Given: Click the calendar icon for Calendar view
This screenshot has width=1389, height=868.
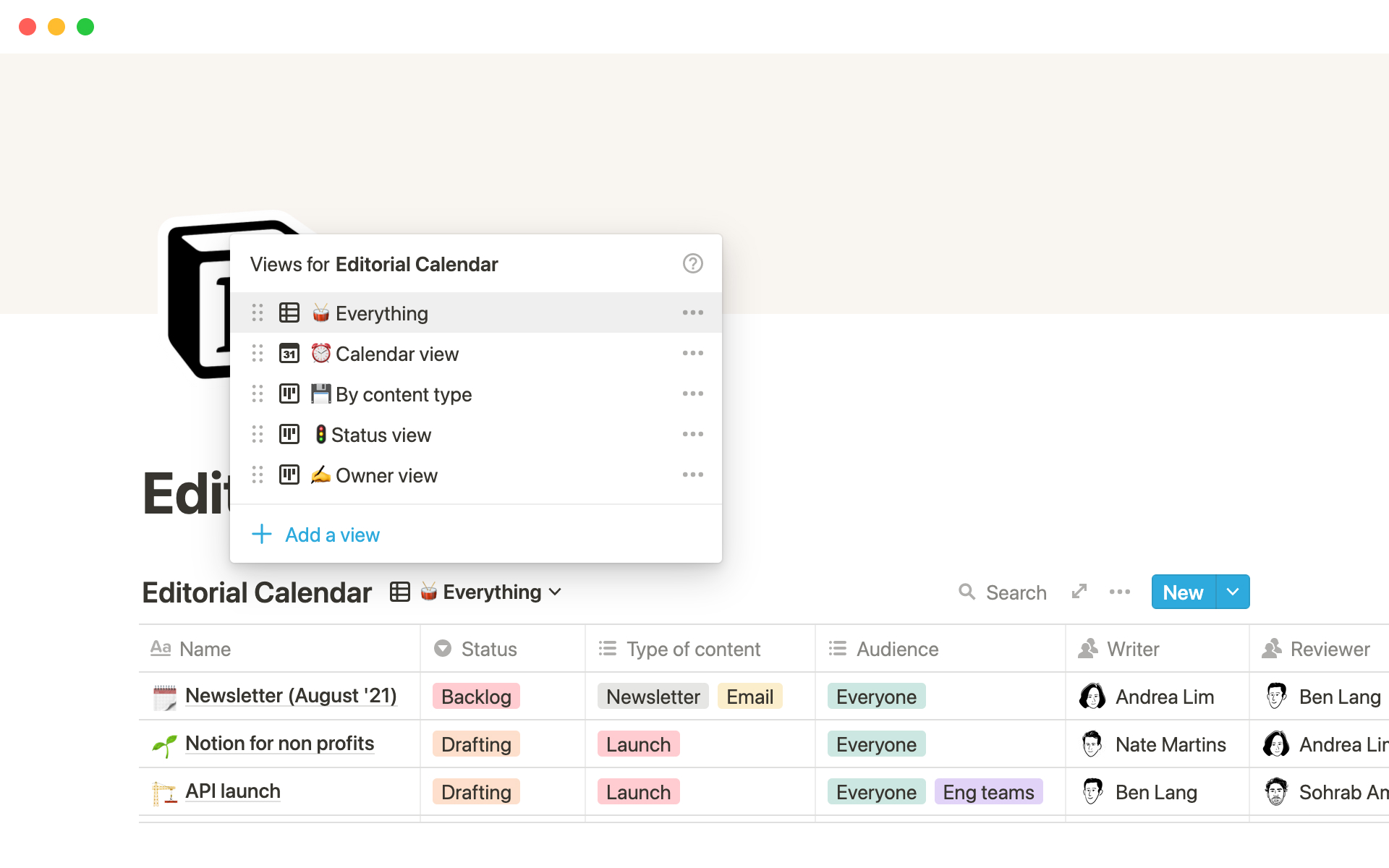Looking at the screenshot, I should tap(288, 353).
